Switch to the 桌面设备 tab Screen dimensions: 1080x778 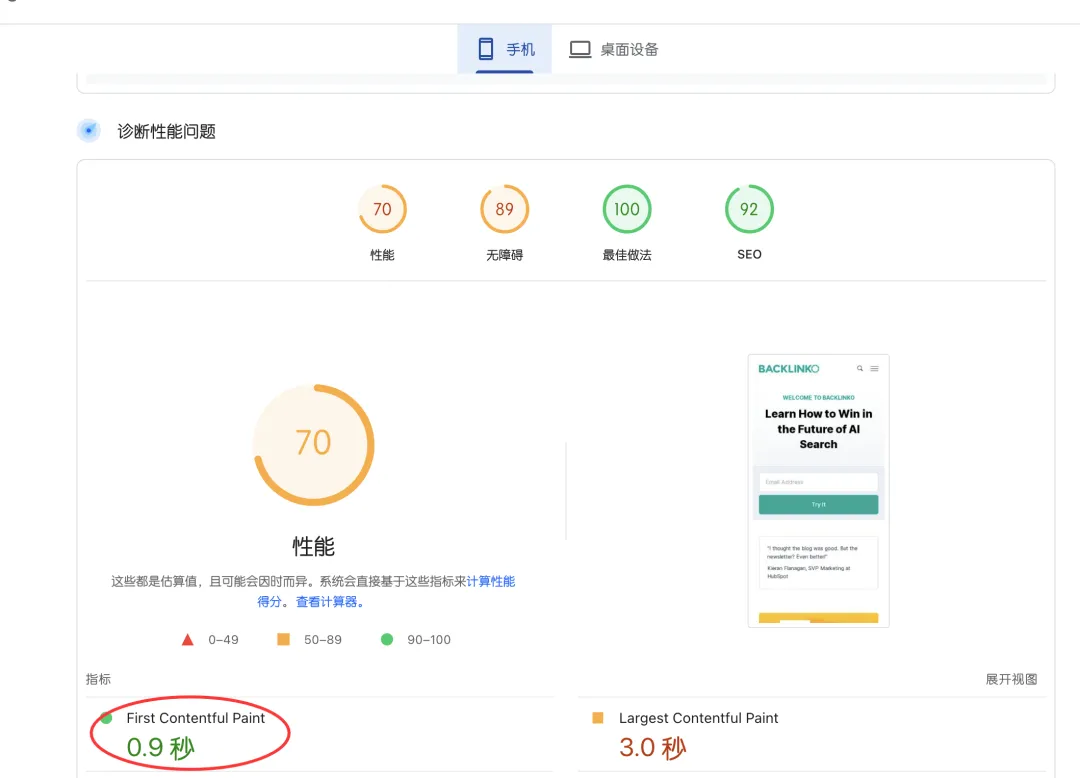point(614,49)
